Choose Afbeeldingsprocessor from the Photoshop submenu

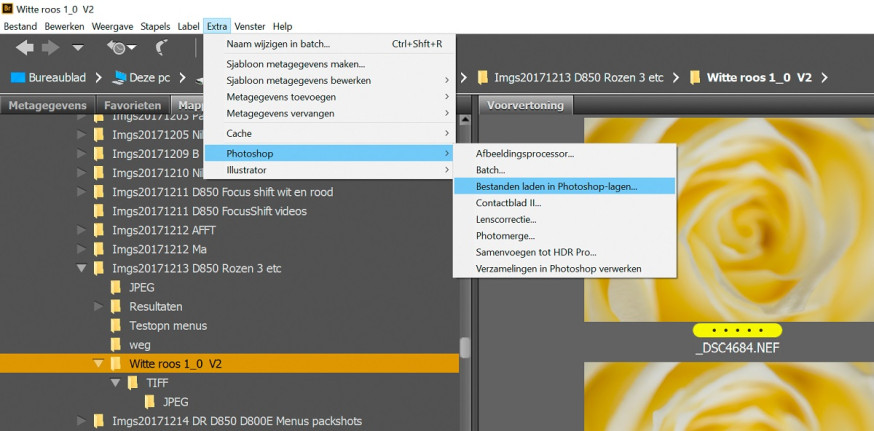(564, 153)
